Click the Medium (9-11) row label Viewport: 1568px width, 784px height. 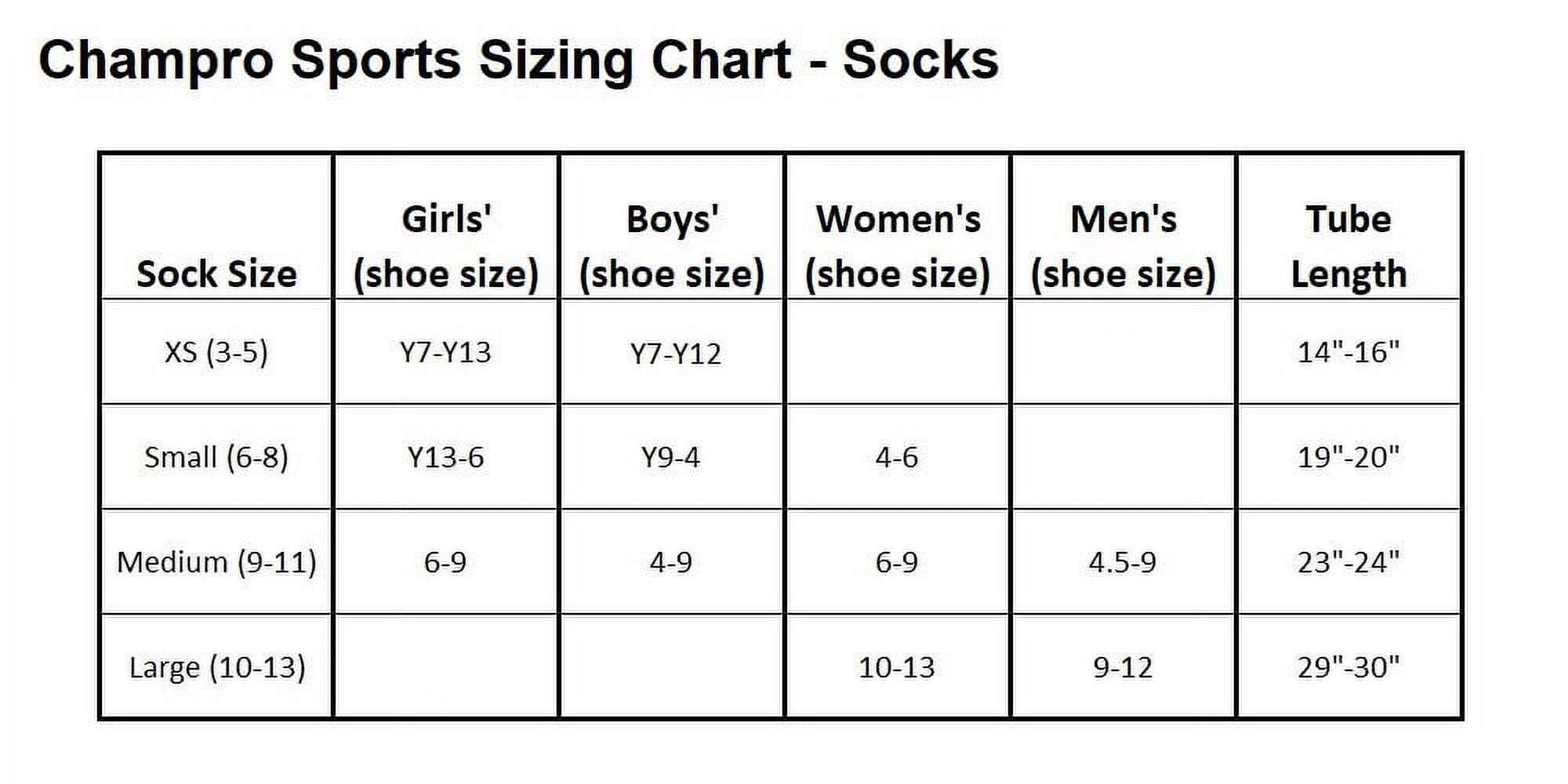pos(216,562)
